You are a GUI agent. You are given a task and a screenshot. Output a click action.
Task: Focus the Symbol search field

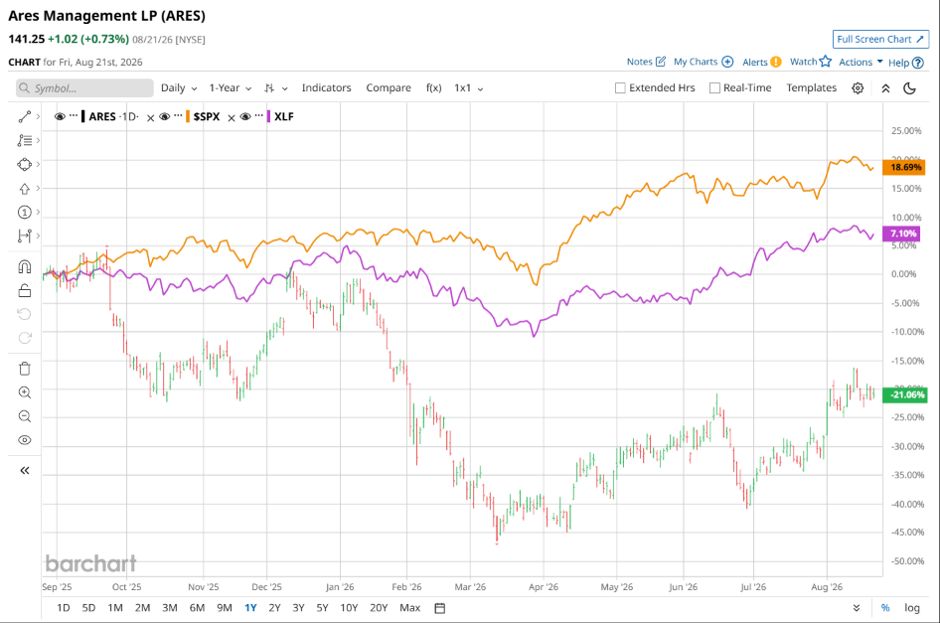tap(85, 88)
